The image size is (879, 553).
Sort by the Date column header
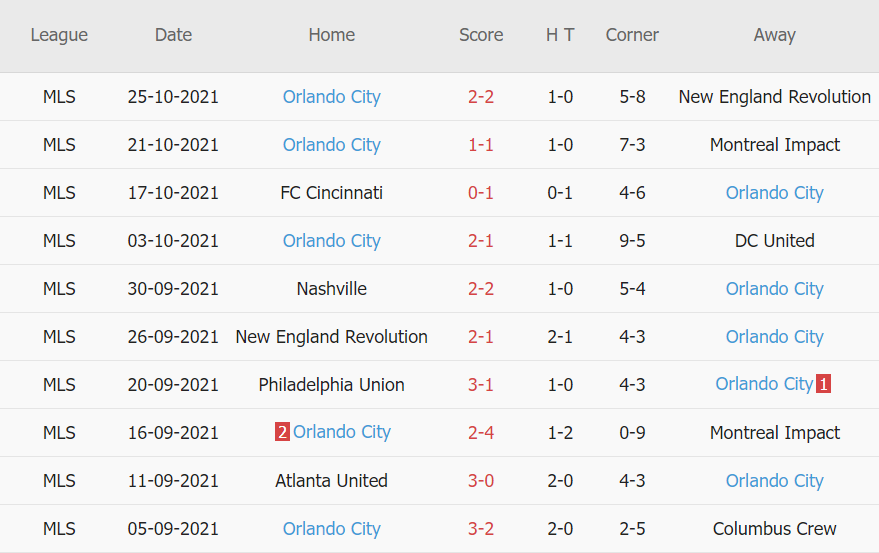point(173,35)
